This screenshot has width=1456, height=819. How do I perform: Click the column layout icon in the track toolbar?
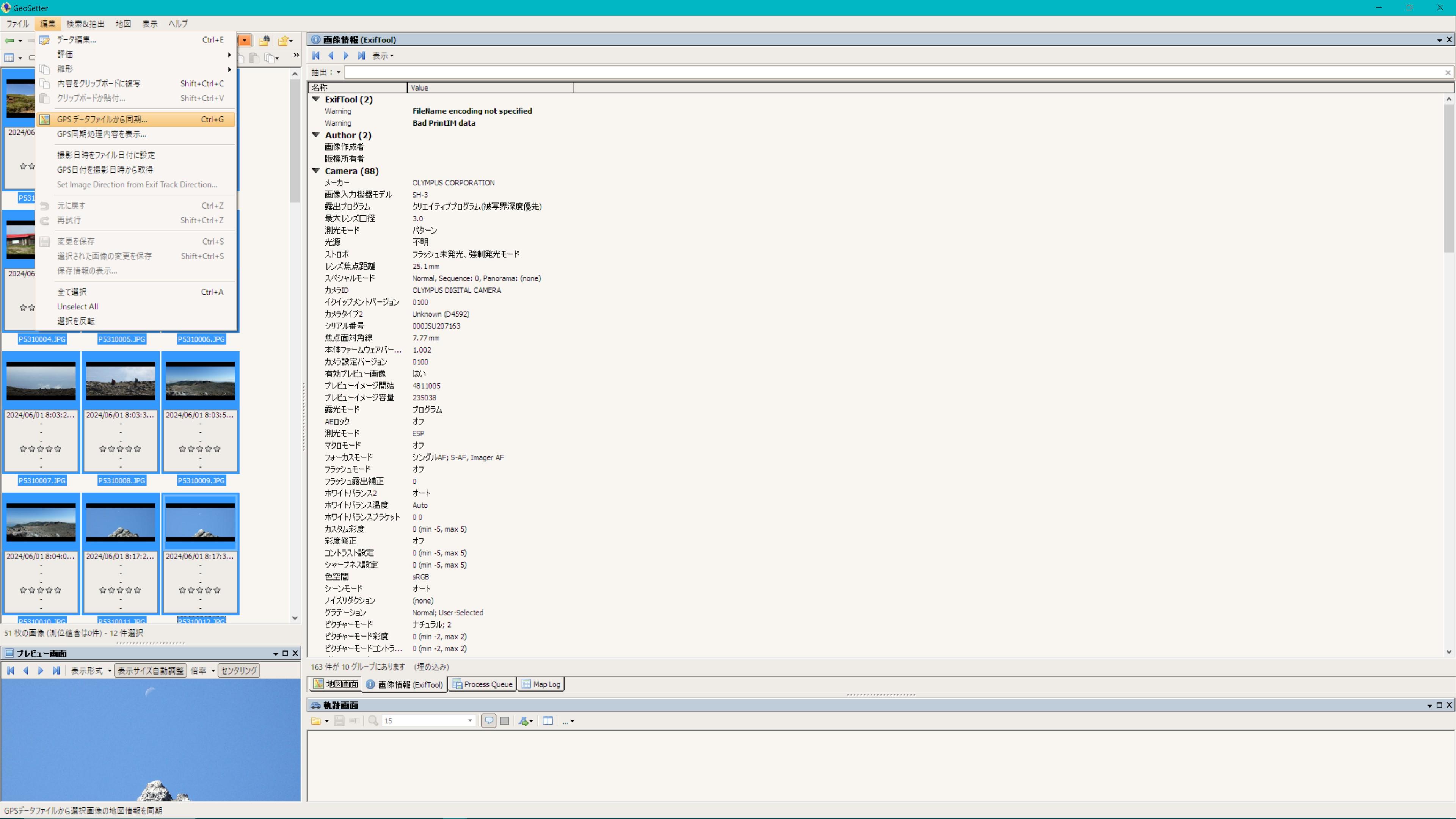click(548, 721)
